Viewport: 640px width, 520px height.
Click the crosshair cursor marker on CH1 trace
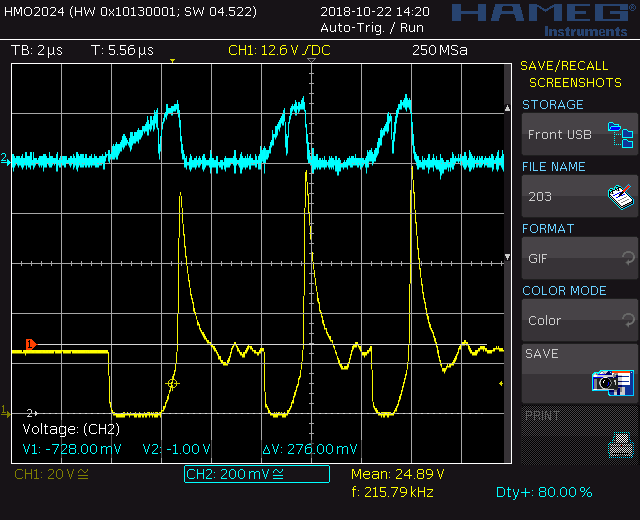coord(172,384)
